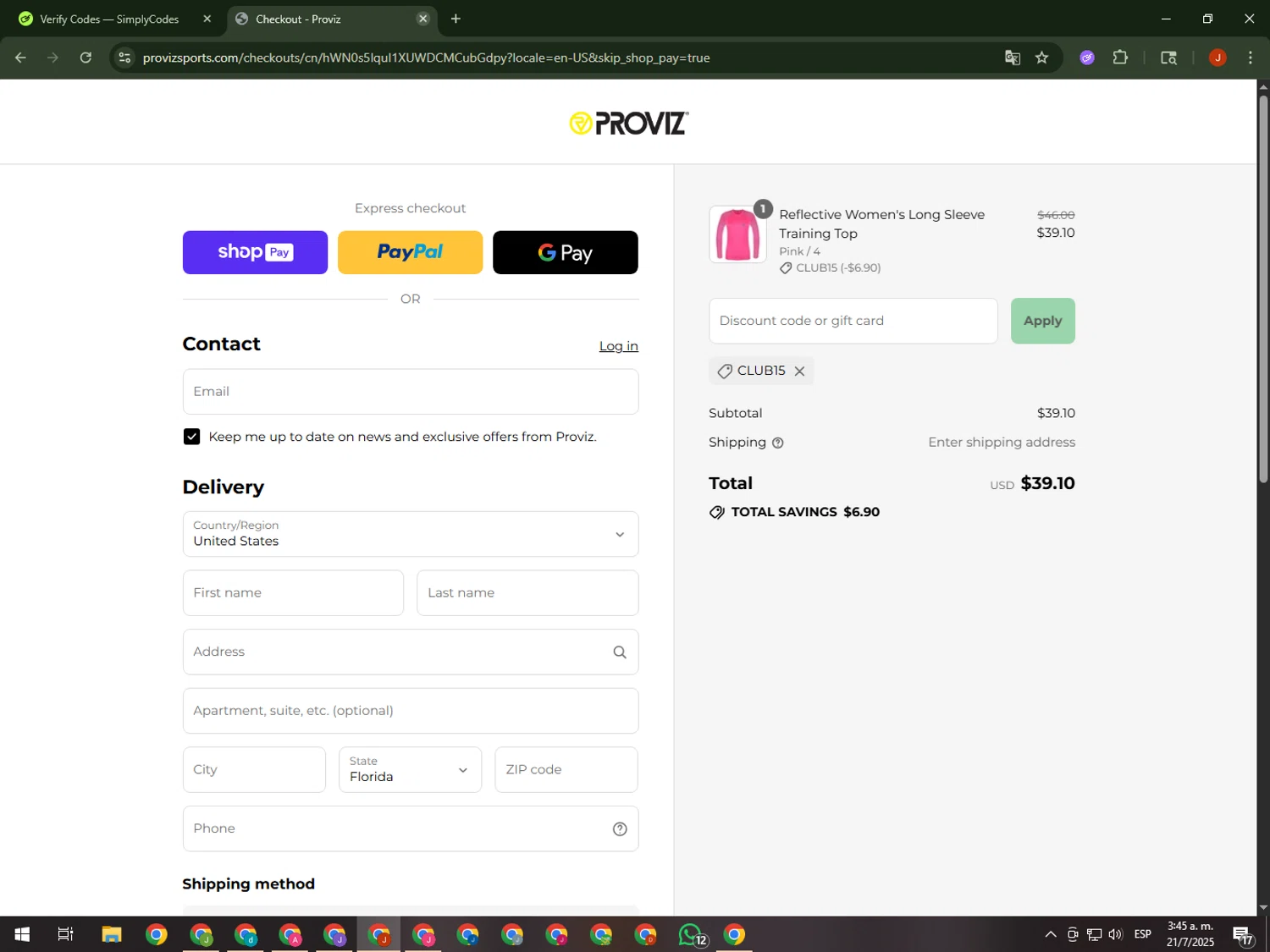Screen dimensions: 1270x952
Task: Close the Checkout - Proviz tab
Action: 422,19
